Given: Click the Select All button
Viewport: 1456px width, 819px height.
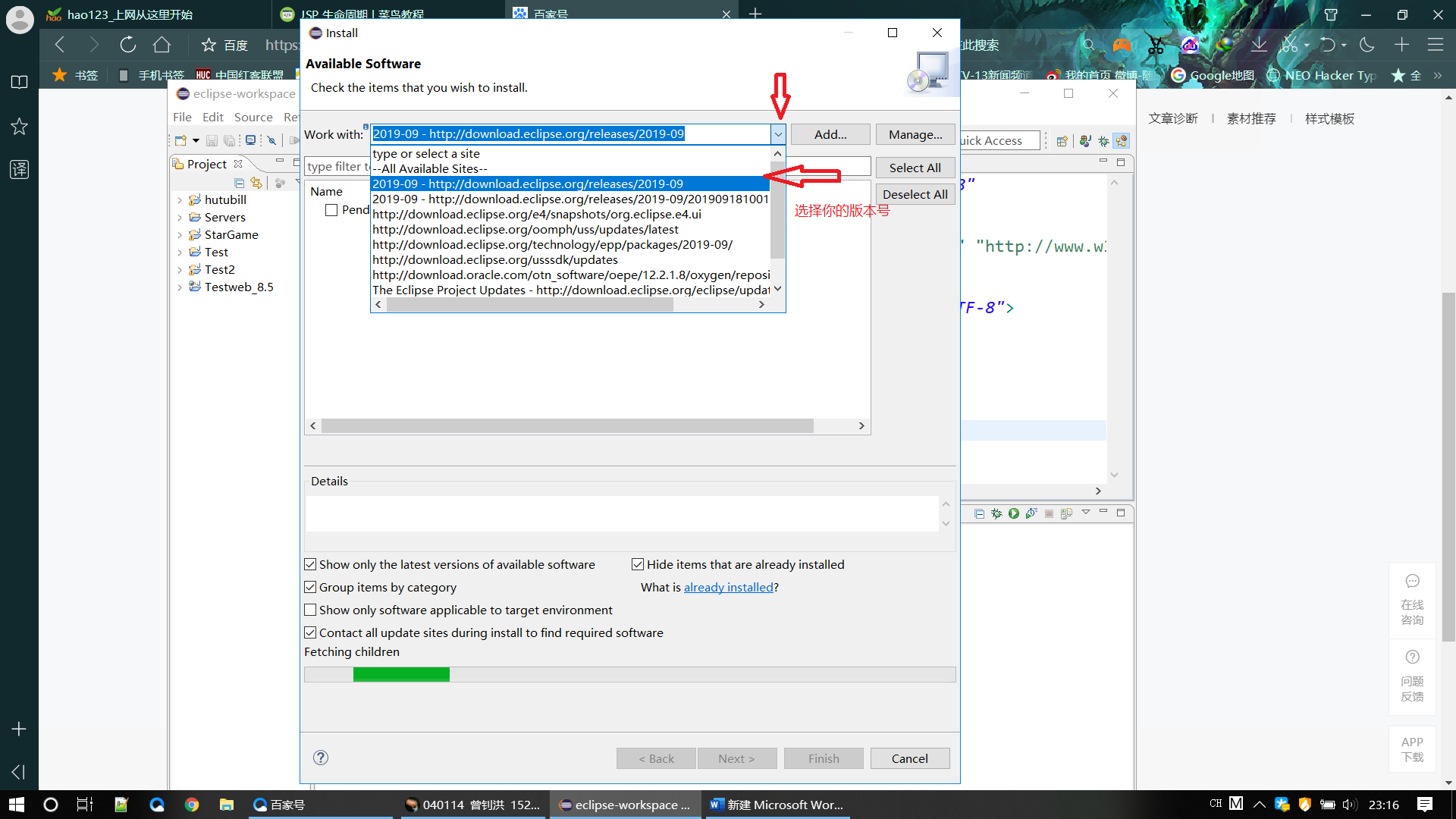Looking at the screenshot, I should coord(915,168).
